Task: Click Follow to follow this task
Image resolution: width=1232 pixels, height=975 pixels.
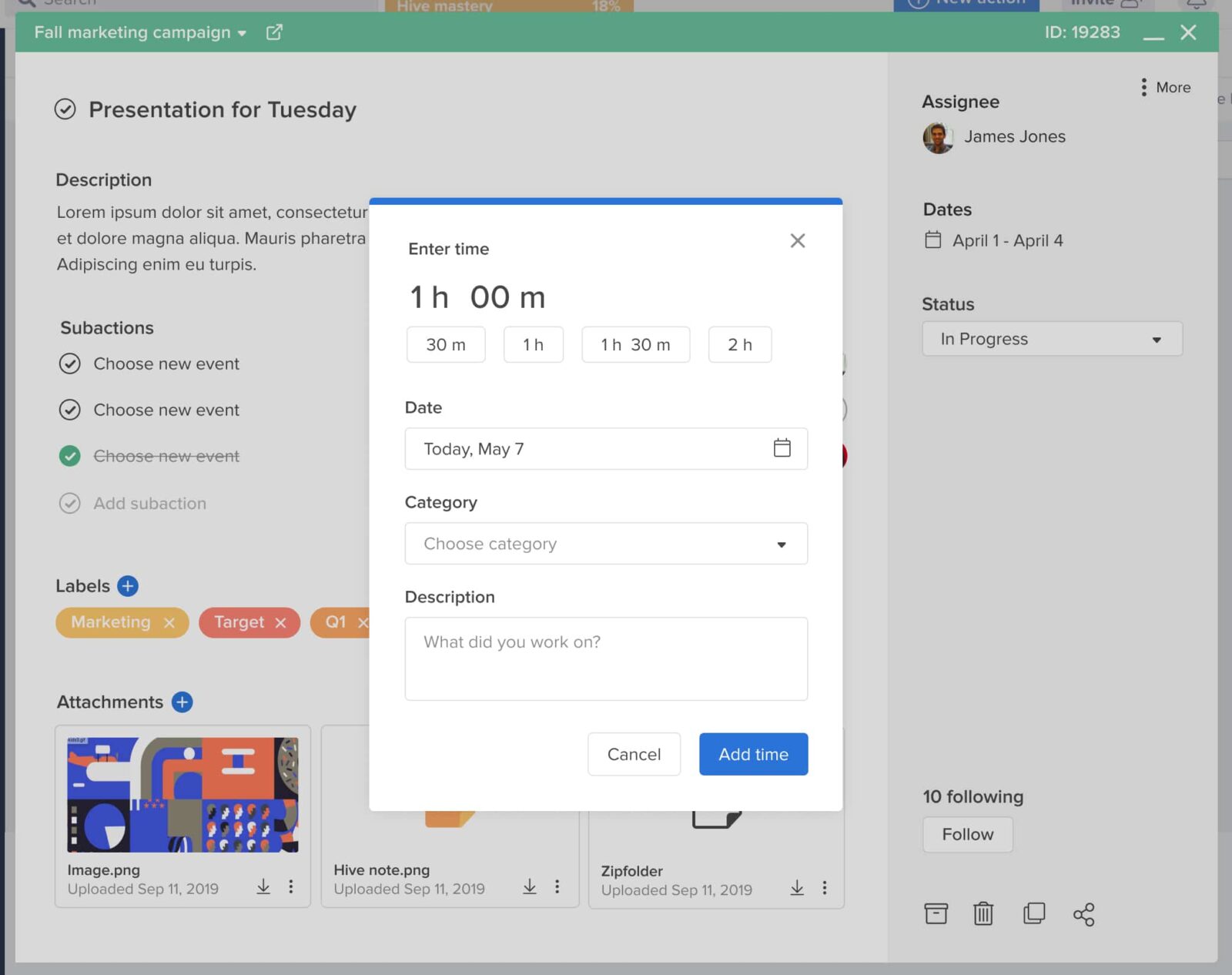Action: point(967,834)
